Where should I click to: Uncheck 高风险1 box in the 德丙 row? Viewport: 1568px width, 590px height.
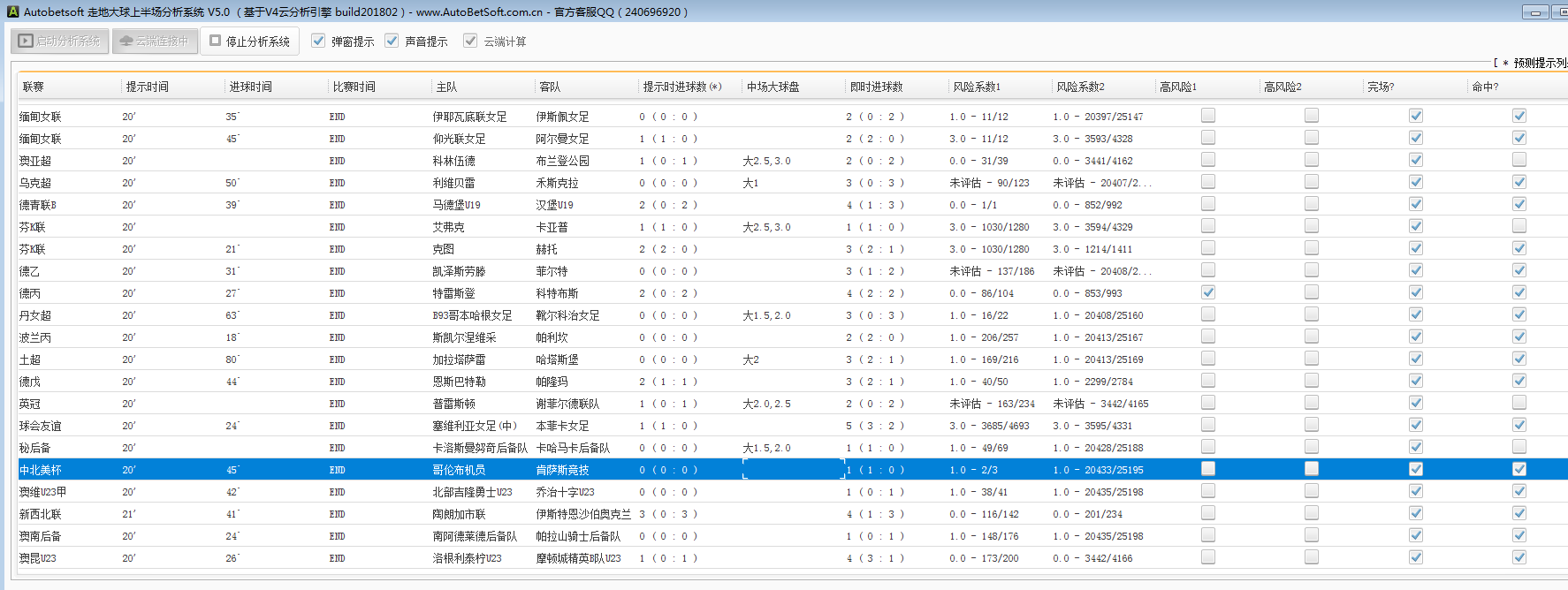[x=1208, y=292]
